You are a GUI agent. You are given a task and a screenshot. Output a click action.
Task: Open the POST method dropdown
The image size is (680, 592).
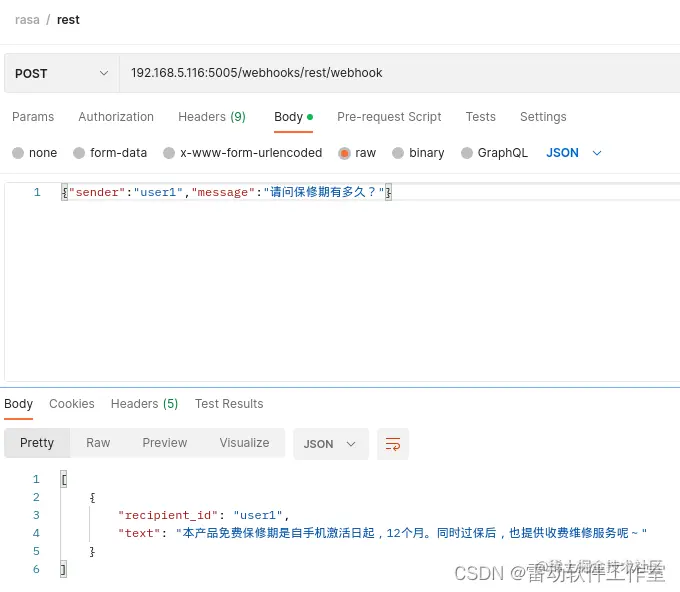click(62, 73)
